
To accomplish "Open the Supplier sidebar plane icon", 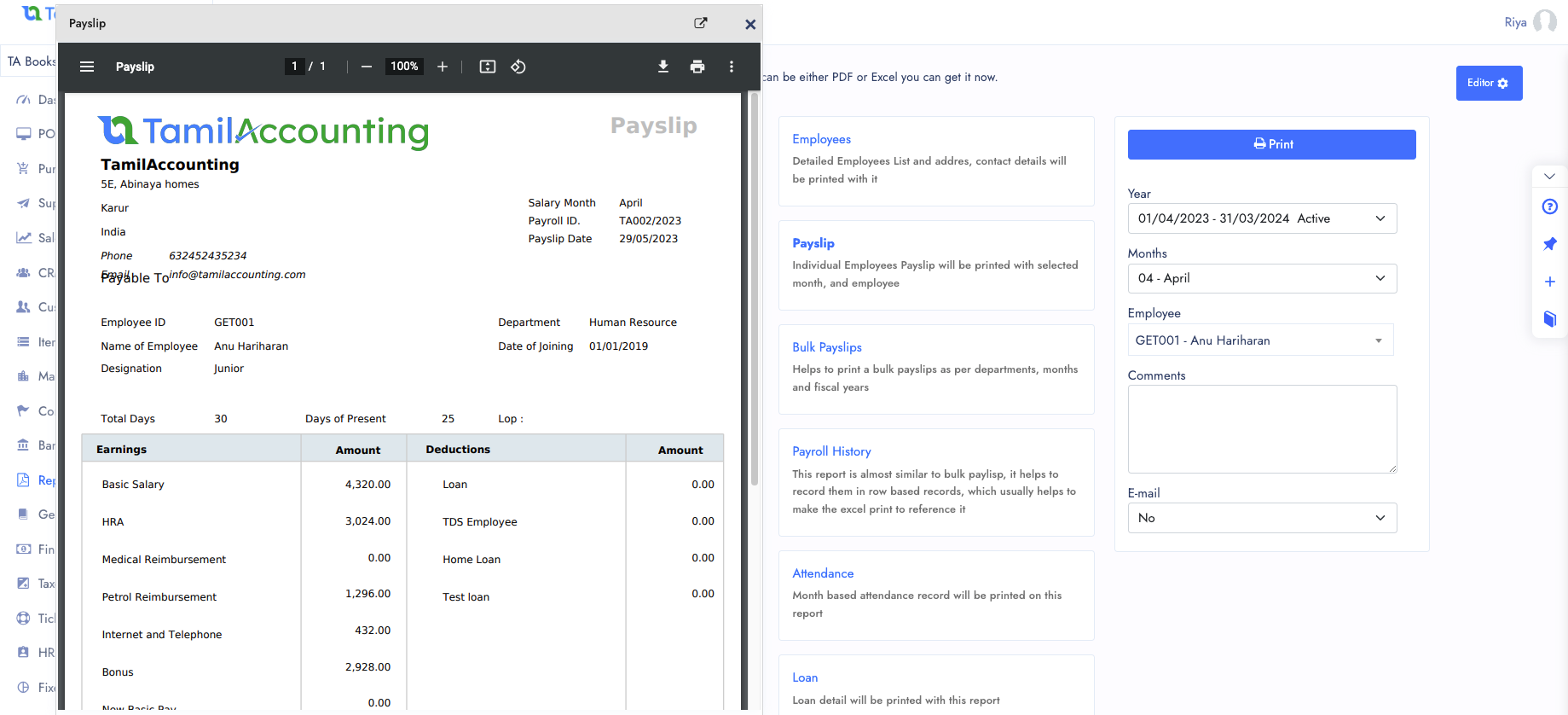I will click(x=24, y=203).
